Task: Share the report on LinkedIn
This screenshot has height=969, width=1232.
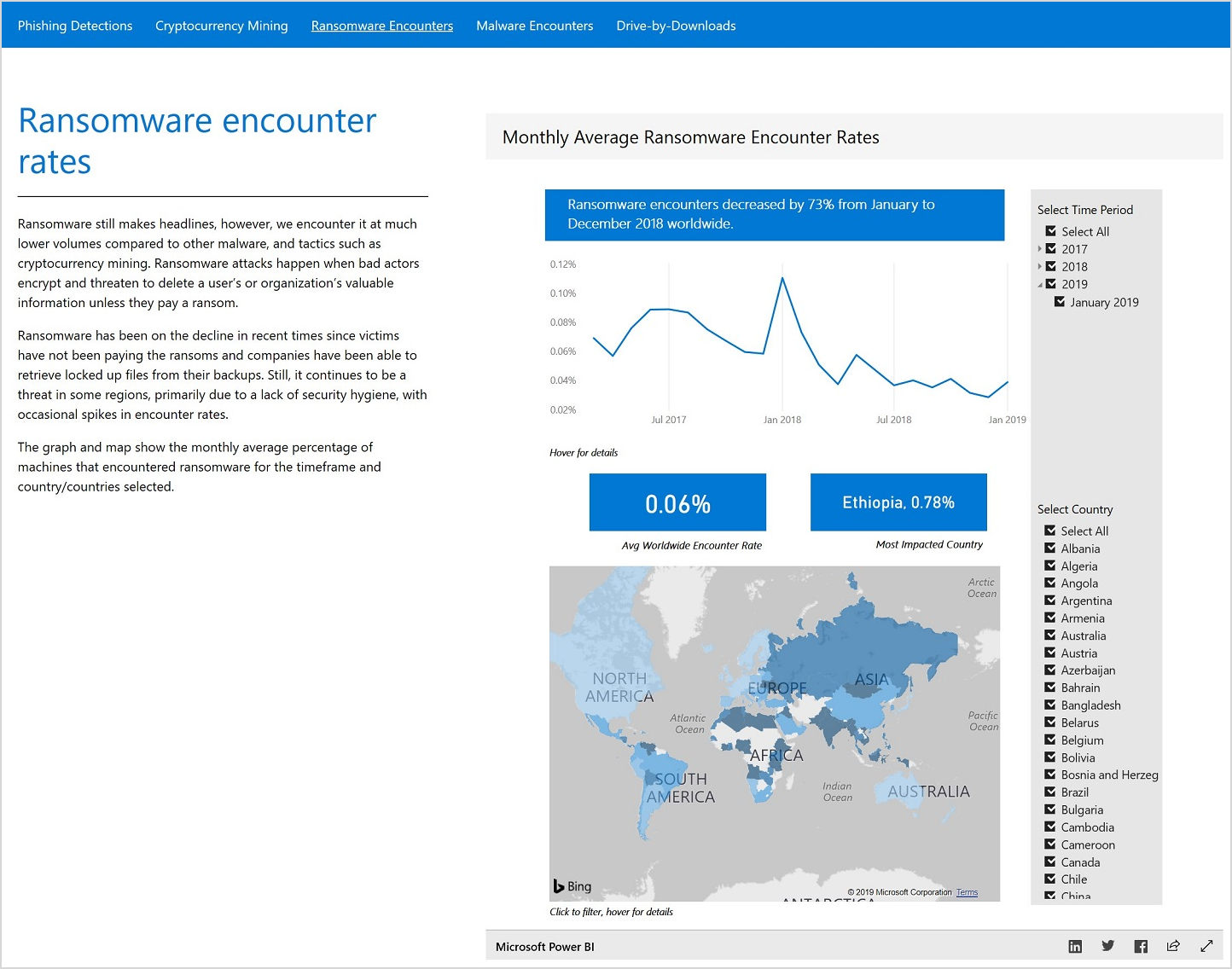Action: coord(1075,946)
